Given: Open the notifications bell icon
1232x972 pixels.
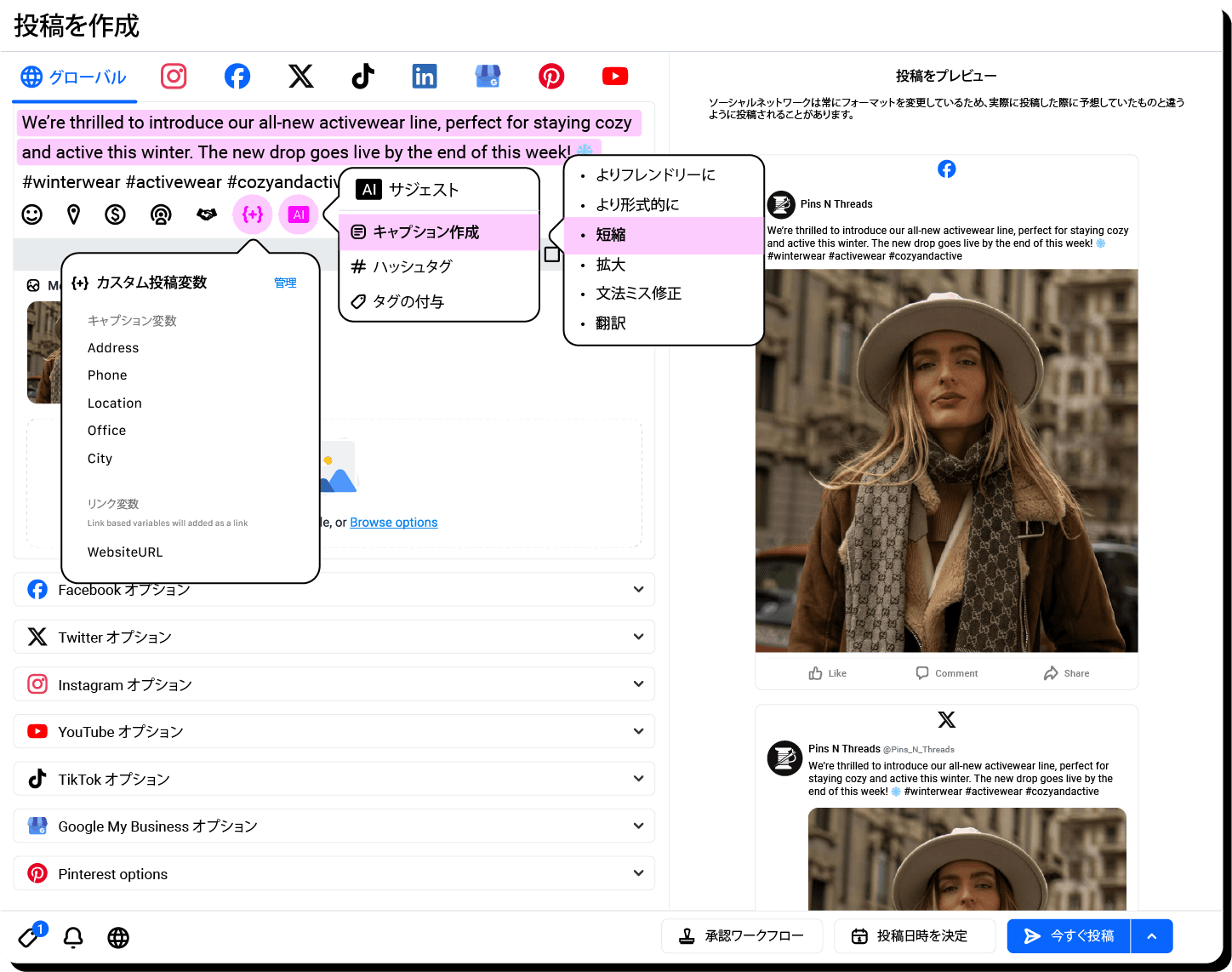Looking at the screenshot, I should pos(74,937).
